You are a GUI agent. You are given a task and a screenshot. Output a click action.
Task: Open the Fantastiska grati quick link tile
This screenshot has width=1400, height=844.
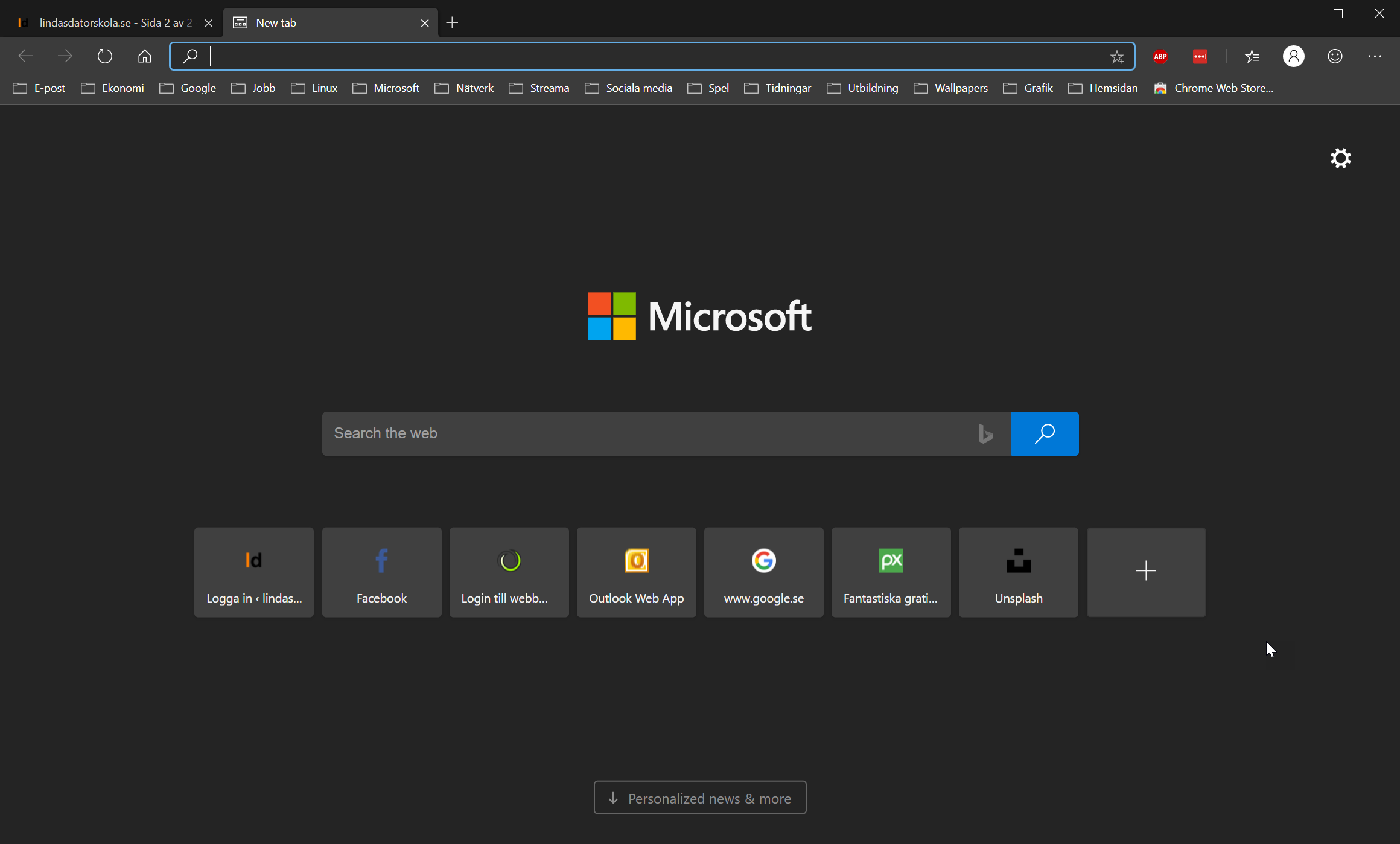click(x=891, y=572)
